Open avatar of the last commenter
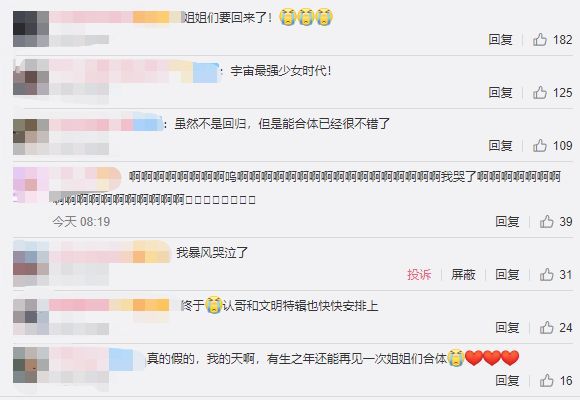Viewport: 580px width, 400px height. point(31,365)
